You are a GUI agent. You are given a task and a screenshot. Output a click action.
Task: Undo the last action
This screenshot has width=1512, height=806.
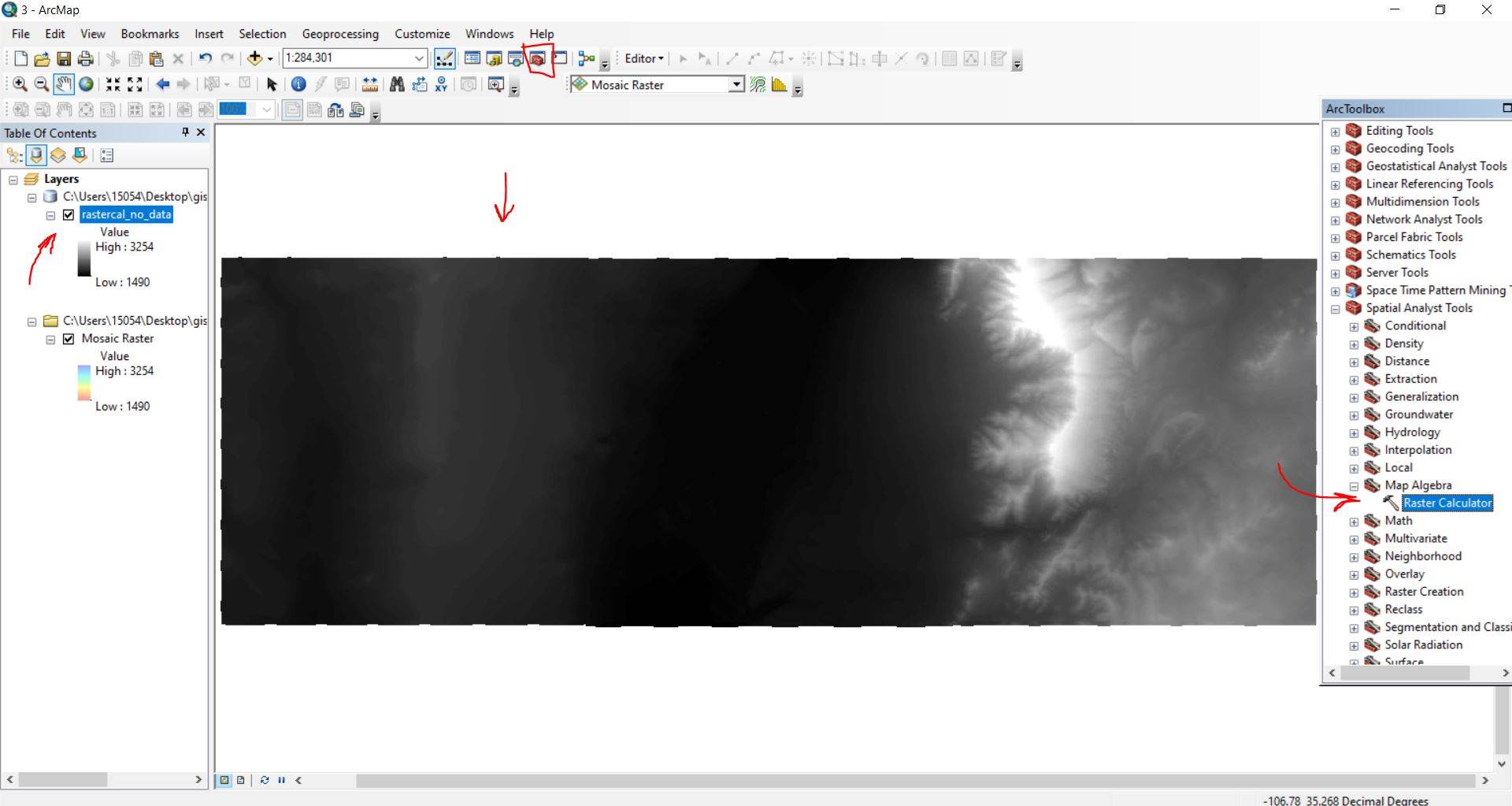206,58
